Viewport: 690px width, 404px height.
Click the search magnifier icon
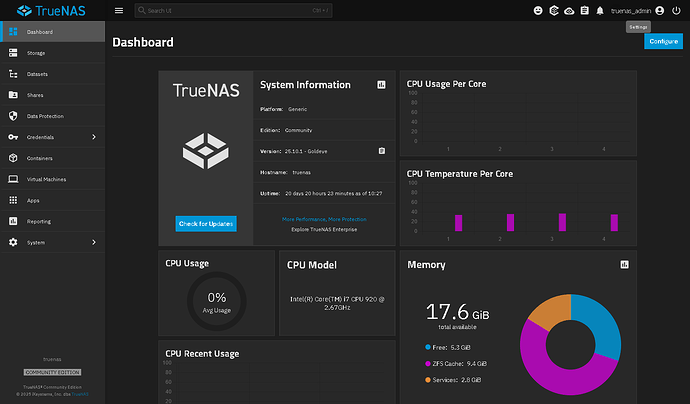(x=142, y=10)
